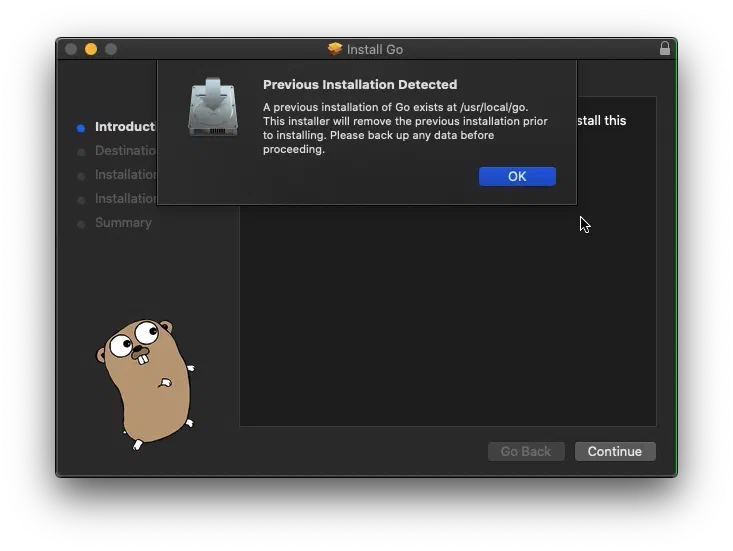Click the "Install Go" window title text

[x=375, y=49]
